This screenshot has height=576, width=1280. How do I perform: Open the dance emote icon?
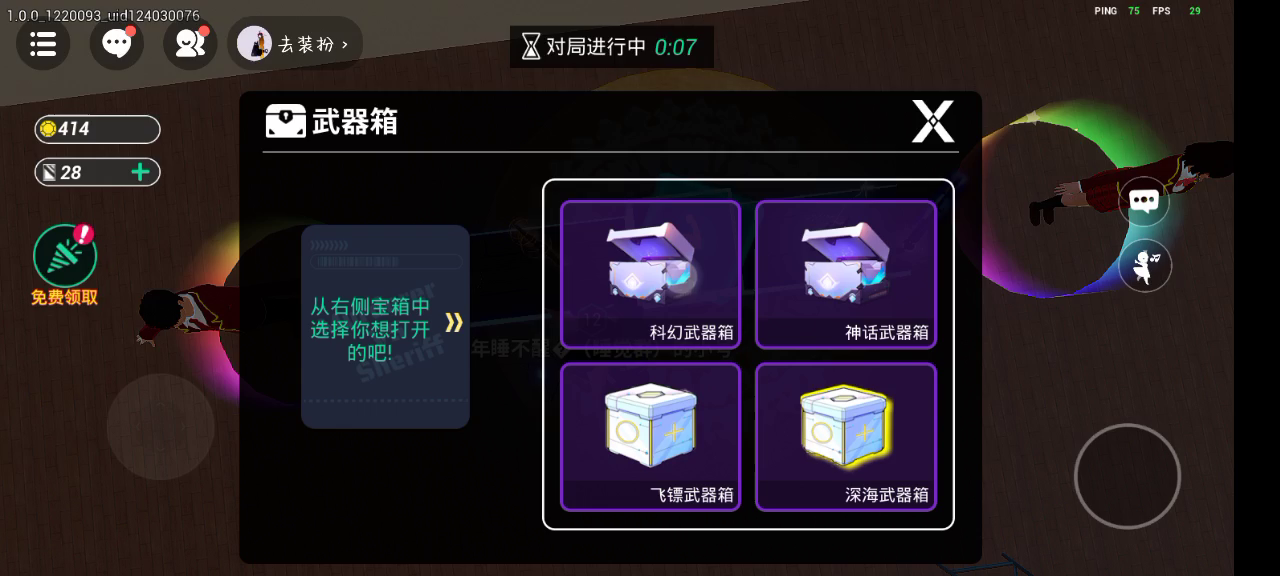1144,266
